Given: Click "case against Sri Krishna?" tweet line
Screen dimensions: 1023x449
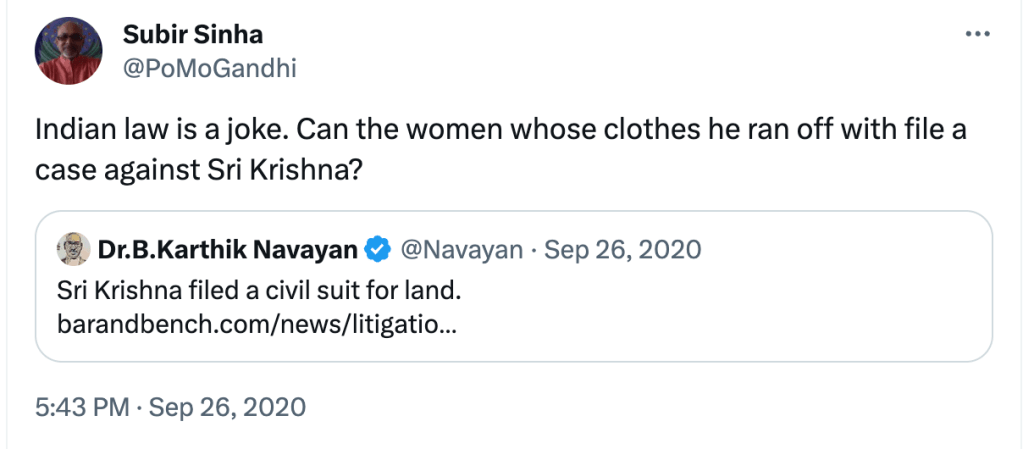Looking at the screenshot, I should tap(198, 169).
